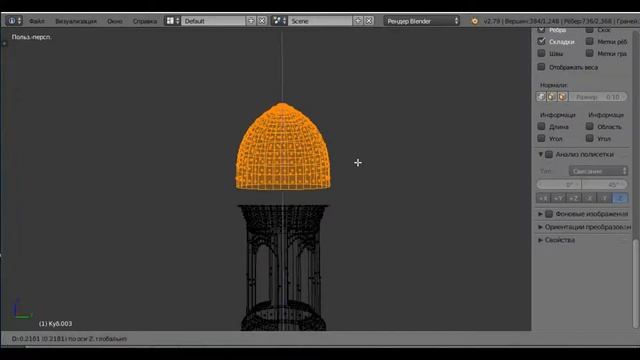Click the Blender logo icon in header
Screen dimensions: 640x360
[475, 21]
